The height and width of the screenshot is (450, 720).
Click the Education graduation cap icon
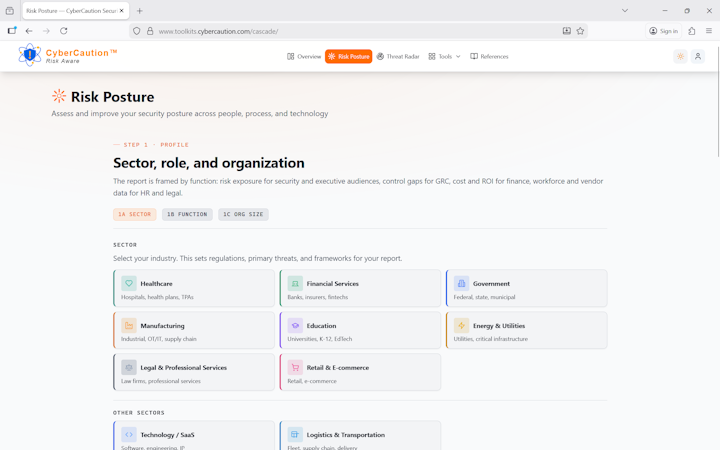tap(295, 326)
